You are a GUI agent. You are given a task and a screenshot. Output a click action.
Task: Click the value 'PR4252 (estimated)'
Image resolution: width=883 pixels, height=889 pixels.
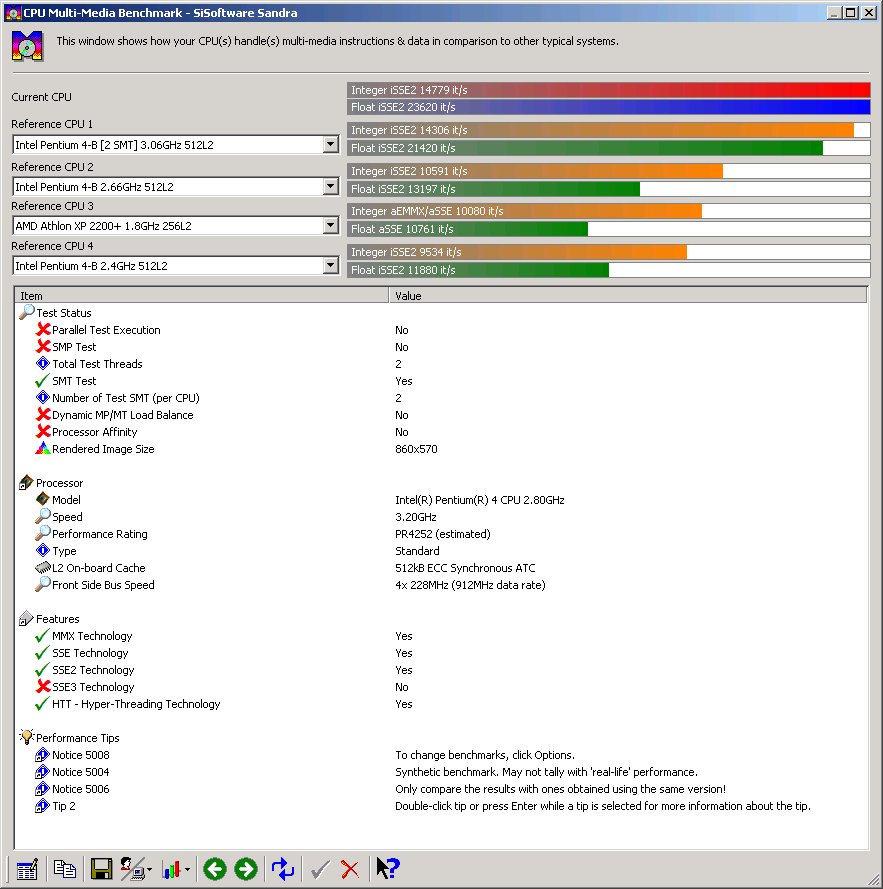click(x=442, y=534)
